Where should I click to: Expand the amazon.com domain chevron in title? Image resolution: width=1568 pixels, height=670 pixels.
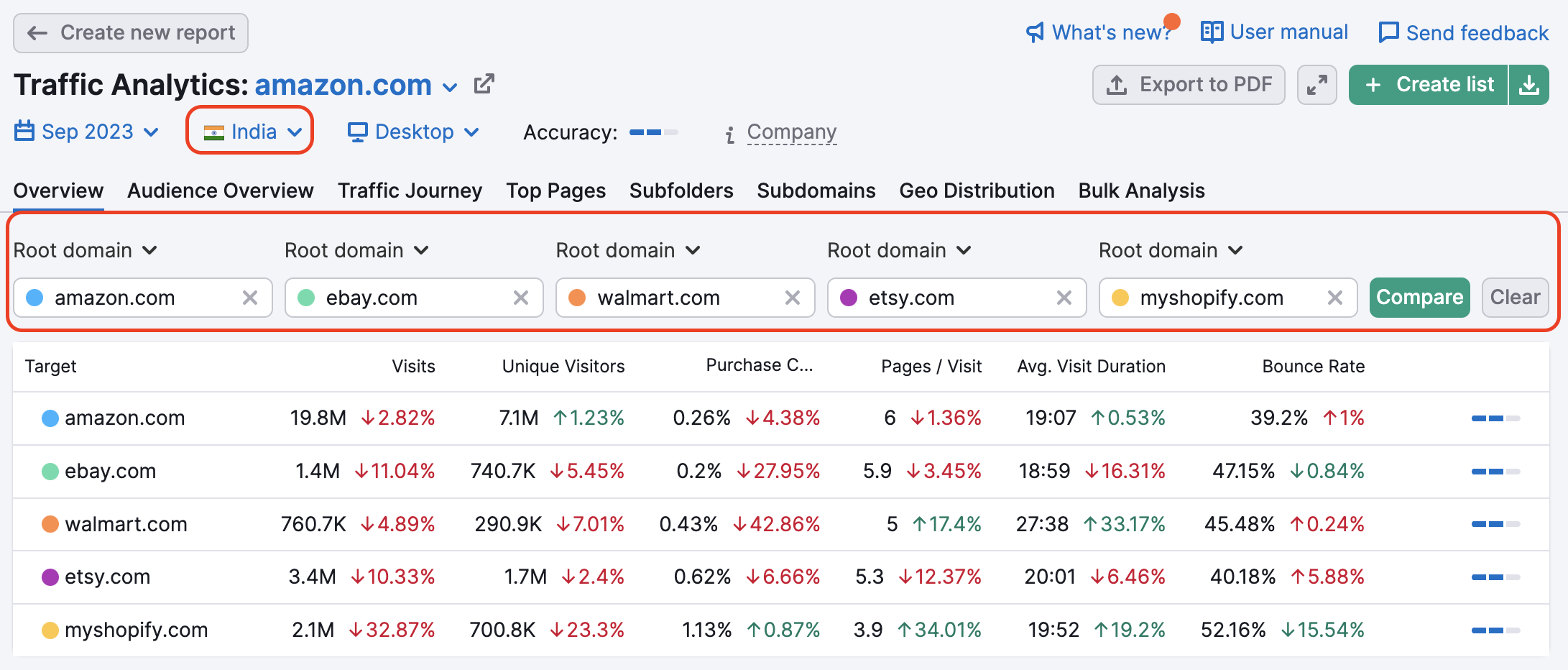point(450,88)
